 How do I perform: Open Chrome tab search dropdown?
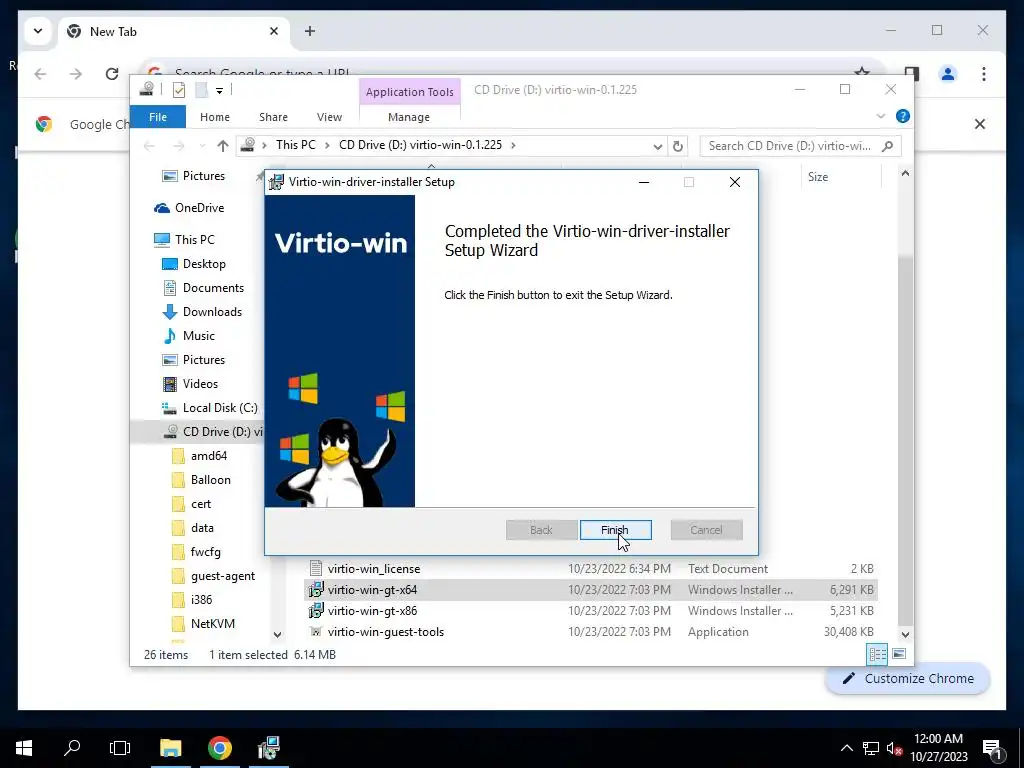[x=38, y=31]
